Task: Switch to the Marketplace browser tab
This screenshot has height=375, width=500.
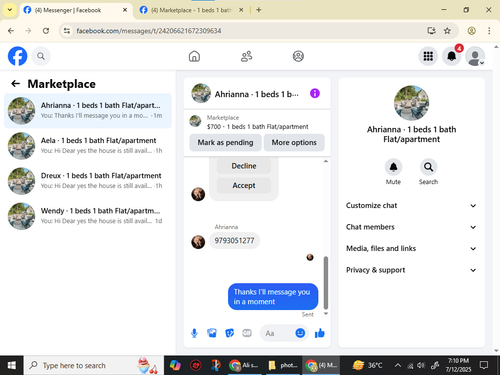Action: [191, 10]
